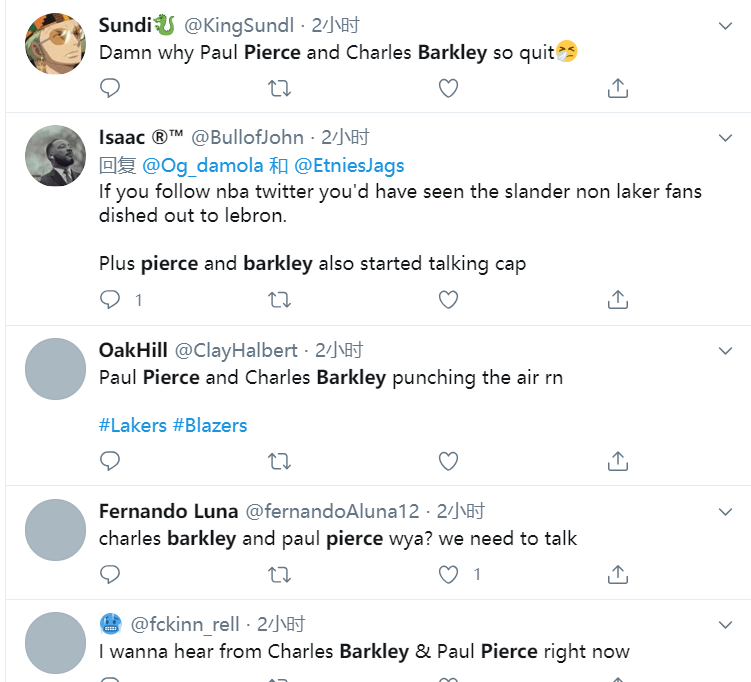
Task: Like KingSundl's tweet
Action: point(449,88)
